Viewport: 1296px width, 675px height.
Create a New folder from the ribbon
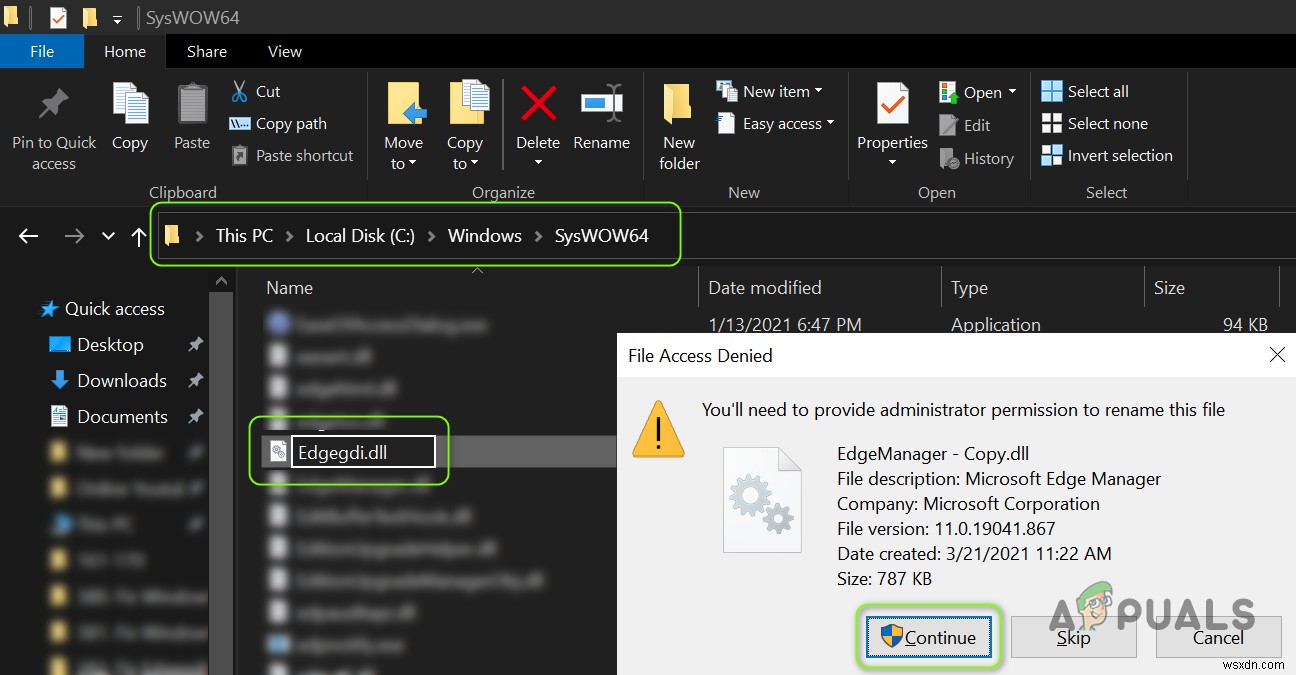pyautogui.click(x=679, y=127)
